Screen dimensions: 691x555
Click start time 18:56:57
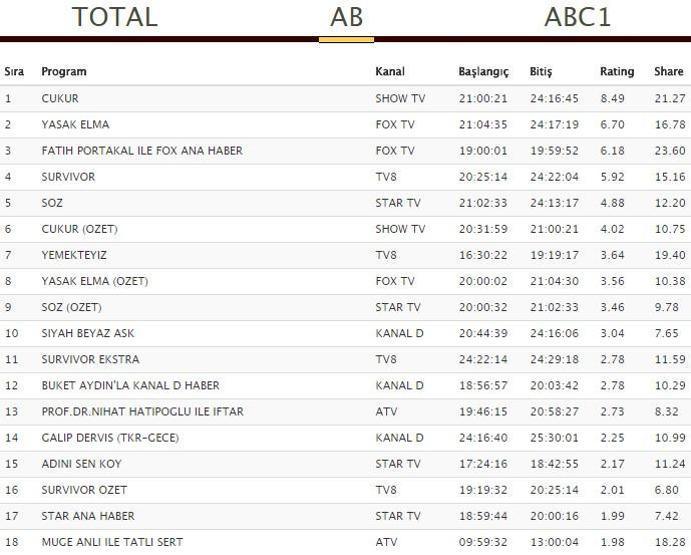[483, 385]
